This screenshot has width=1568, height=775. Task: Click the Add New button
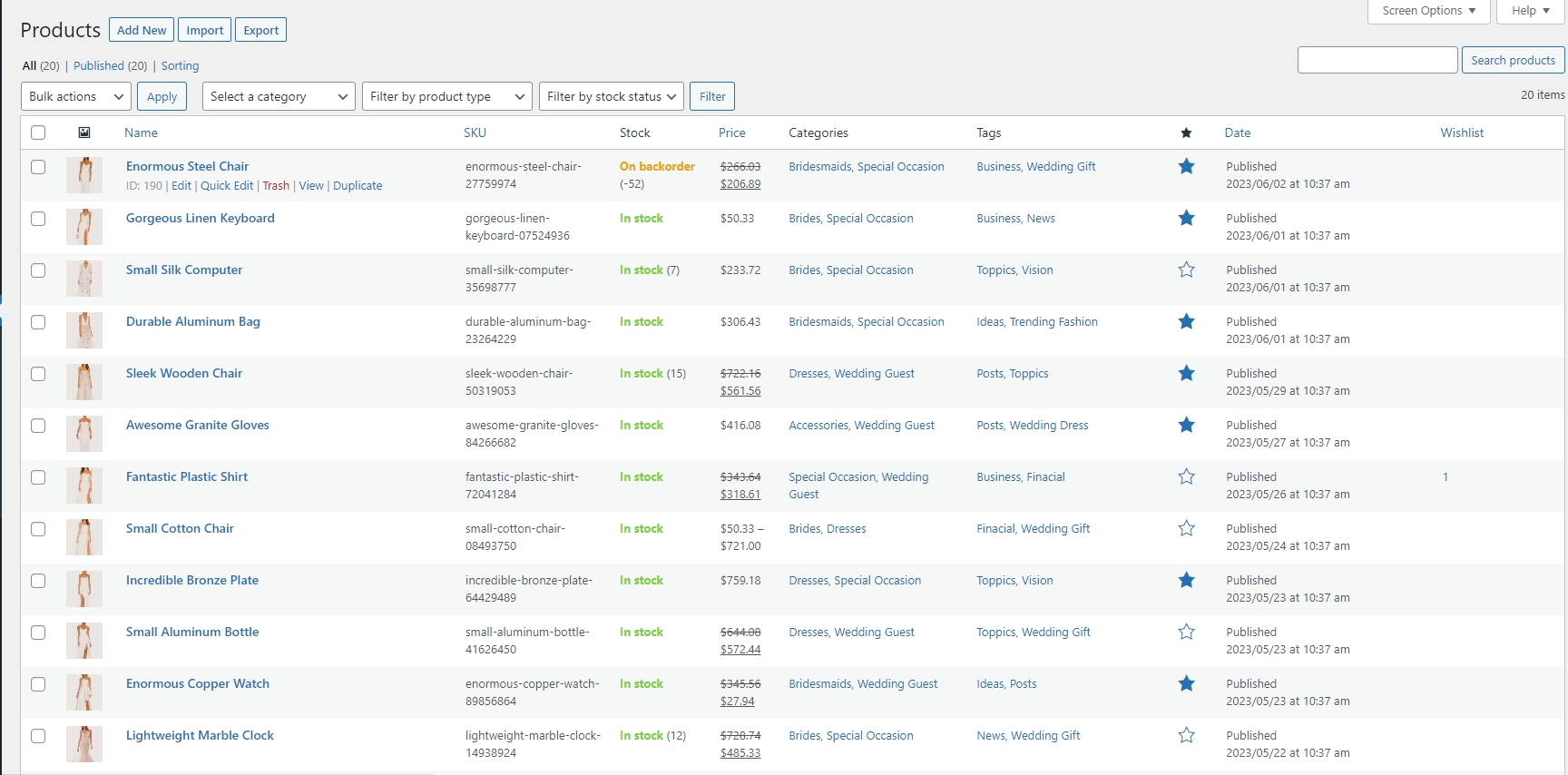pos(142,30)
